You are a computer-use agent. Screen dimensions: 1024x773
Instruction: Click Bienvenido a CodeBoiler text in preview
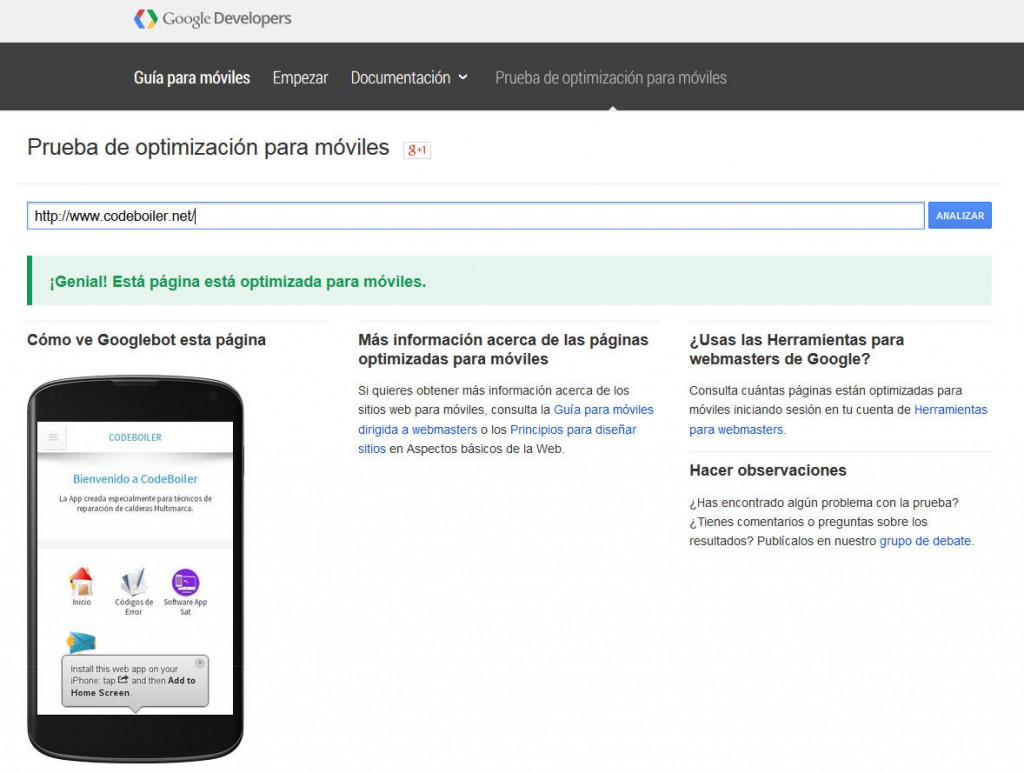135,479
